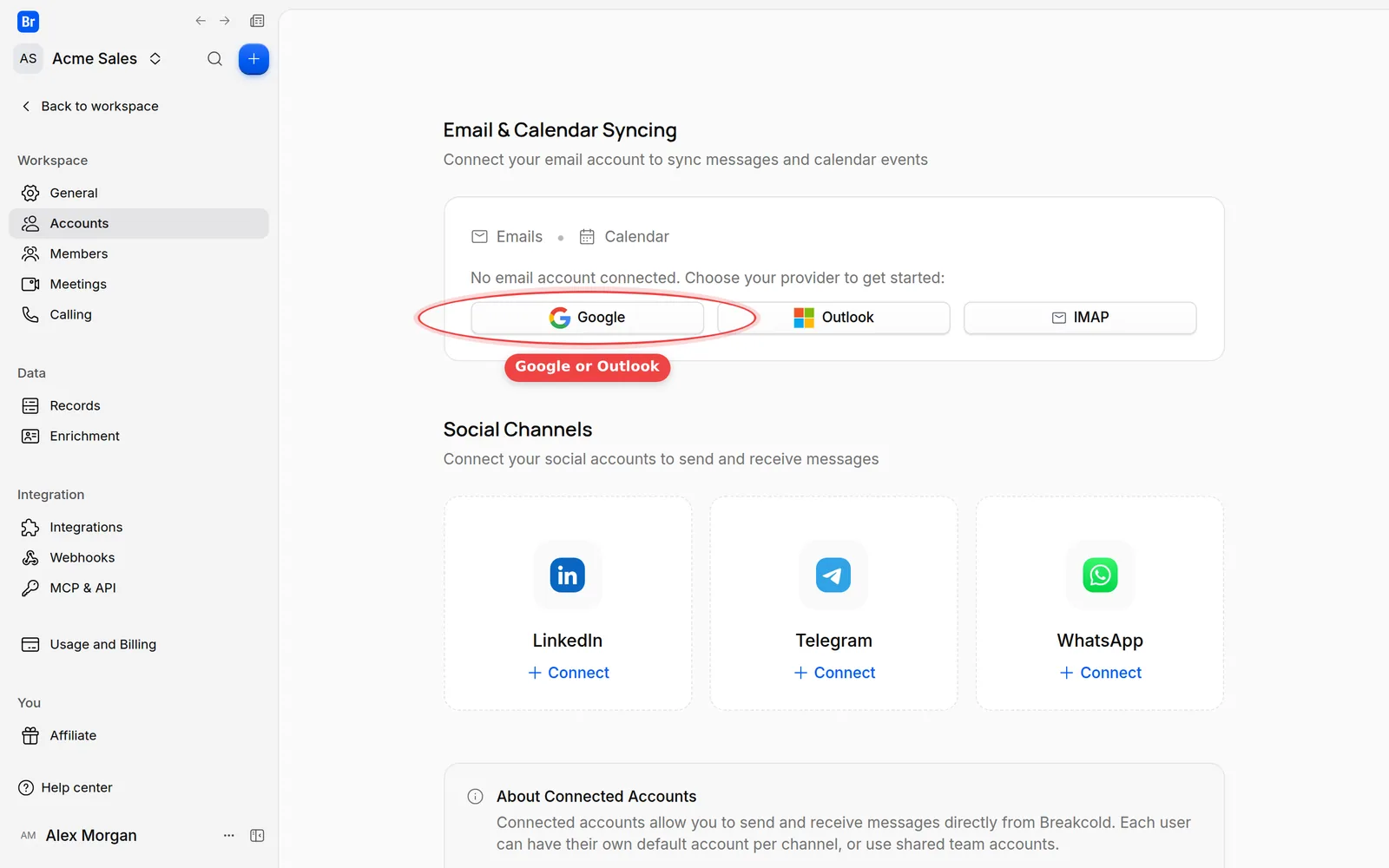Click the blue plus create button
Viewport: 1389px width, 868px height.
click(253, 59)
